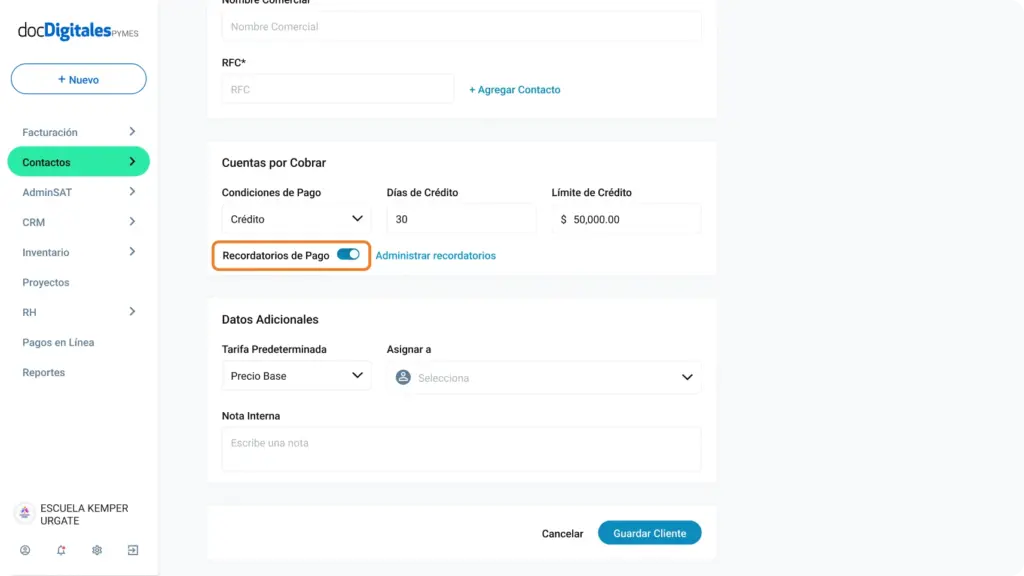Open the Tarifa Predeterminada dropdown
The height and width of the screenshot is (576, 1024).
point(296,376)
